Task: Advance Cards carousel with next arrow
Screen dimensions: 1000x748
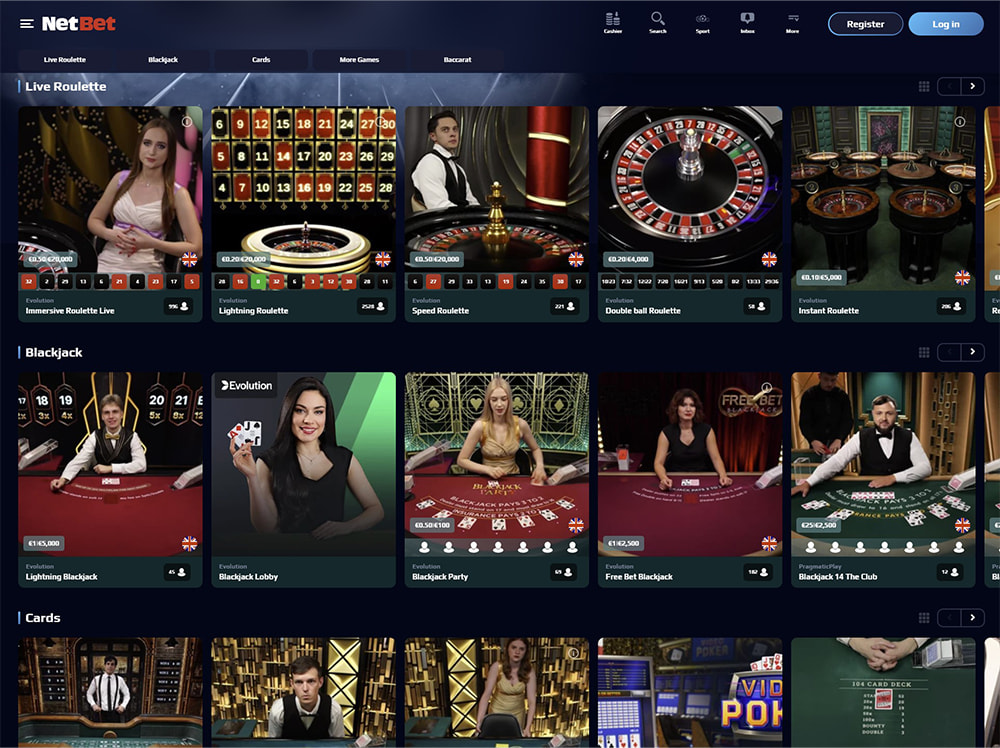Action: point(973,617)
